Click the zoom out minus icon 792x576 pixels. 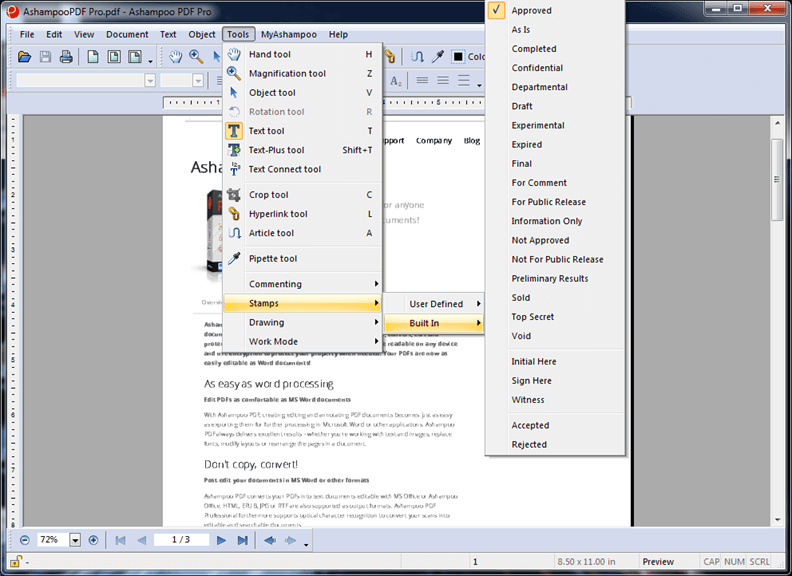pyautogui.click(x=25, y=540)
